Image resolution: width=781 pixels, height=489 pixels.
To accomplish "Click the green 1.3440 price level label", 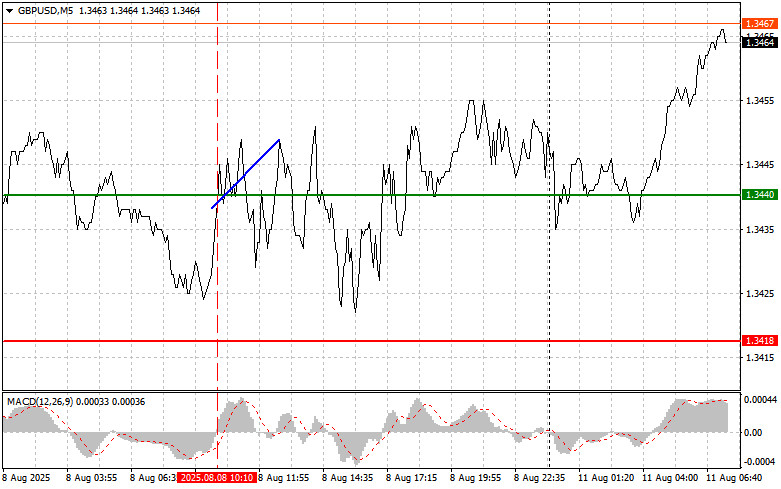I will pos(760,195).
